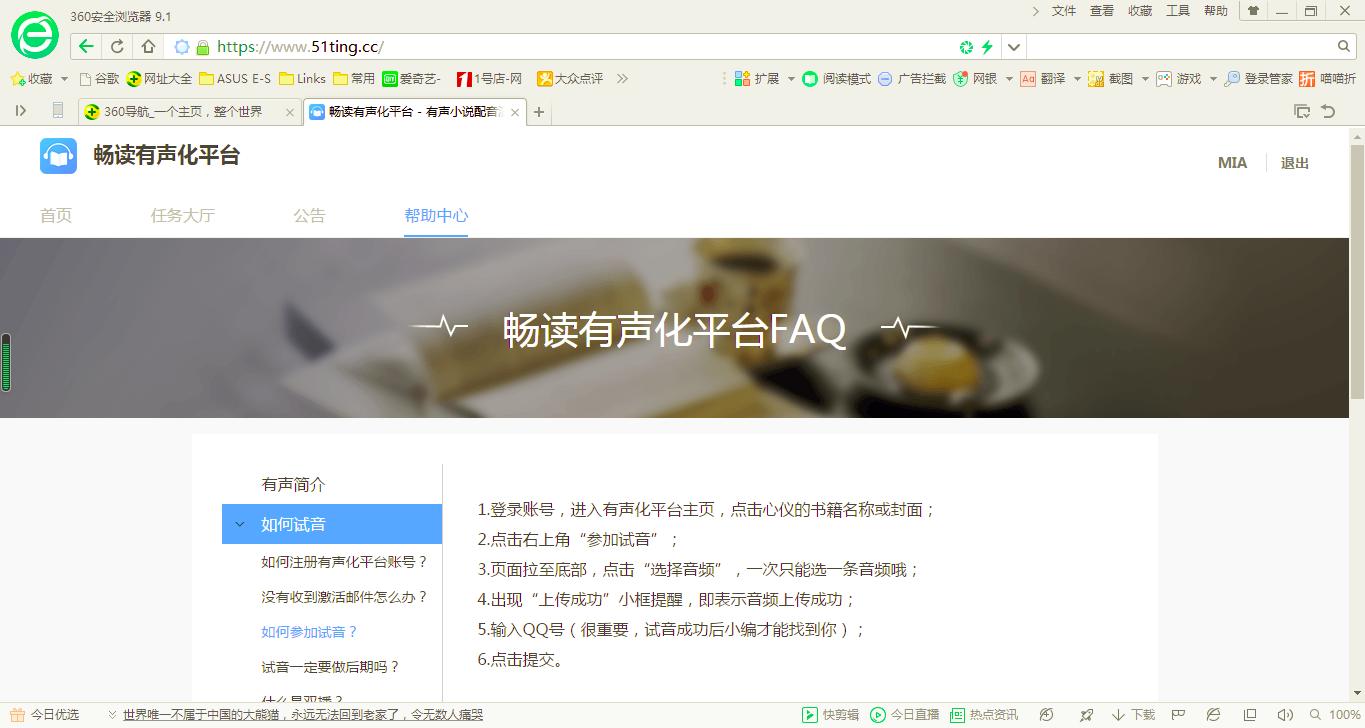Open the search engine dropdown in address bar
The image size is (1365, 728).
pos(1012,46)
